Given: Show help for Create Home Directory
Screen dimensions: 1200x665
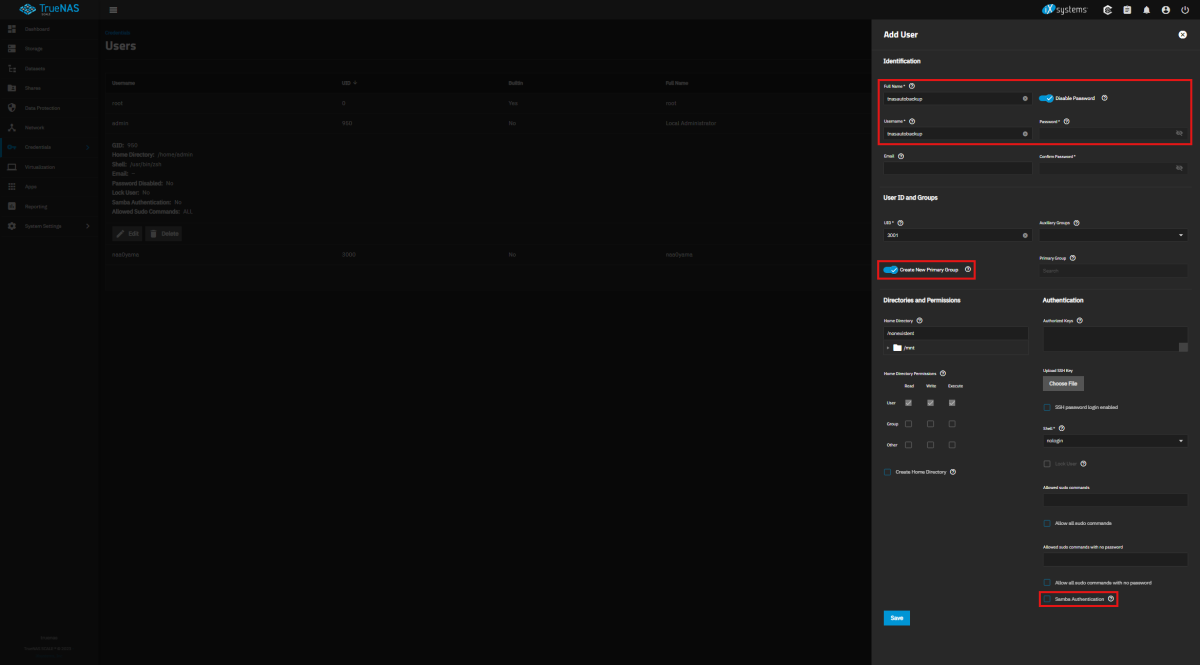Looking at the screenshot, I should pos(952,472).
